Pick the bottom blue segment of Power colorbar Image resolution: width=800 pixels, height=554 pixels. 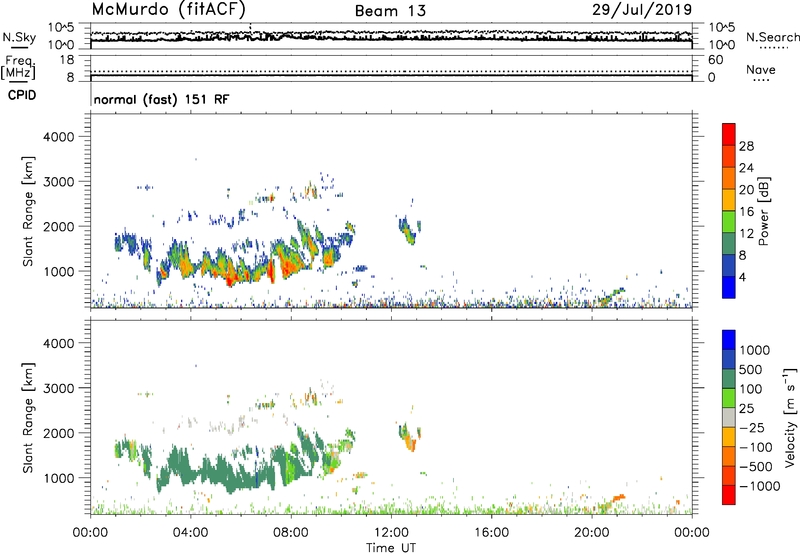(729, 287)
